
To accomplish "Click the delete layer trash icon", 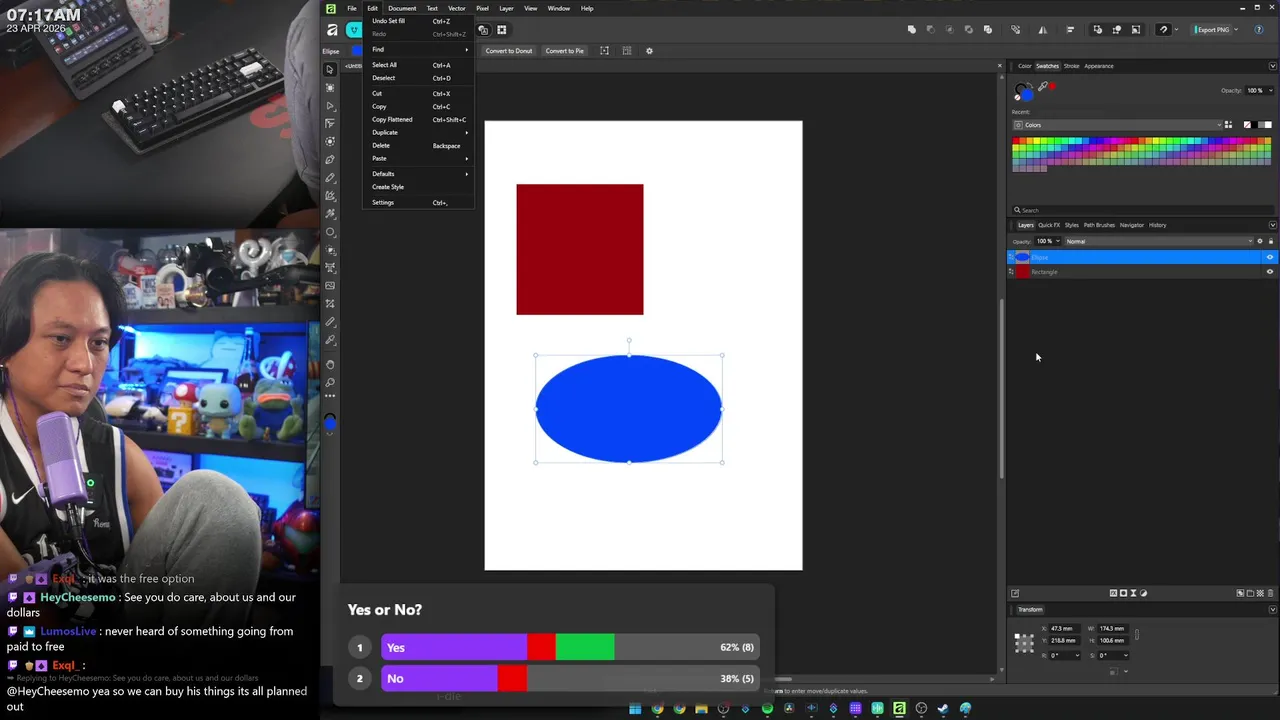I will (1270, 593).
